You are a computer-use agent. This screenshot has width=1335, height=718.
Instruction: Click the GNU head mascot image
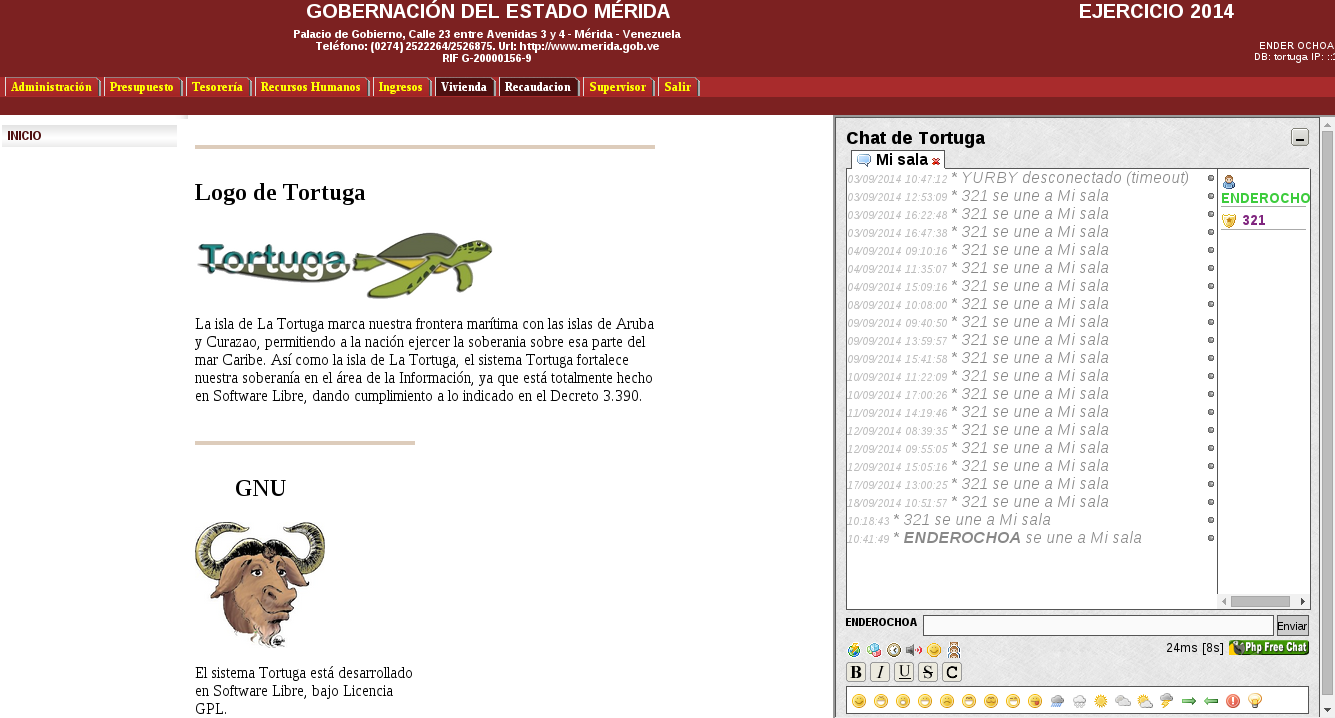[x=260, y=585]
